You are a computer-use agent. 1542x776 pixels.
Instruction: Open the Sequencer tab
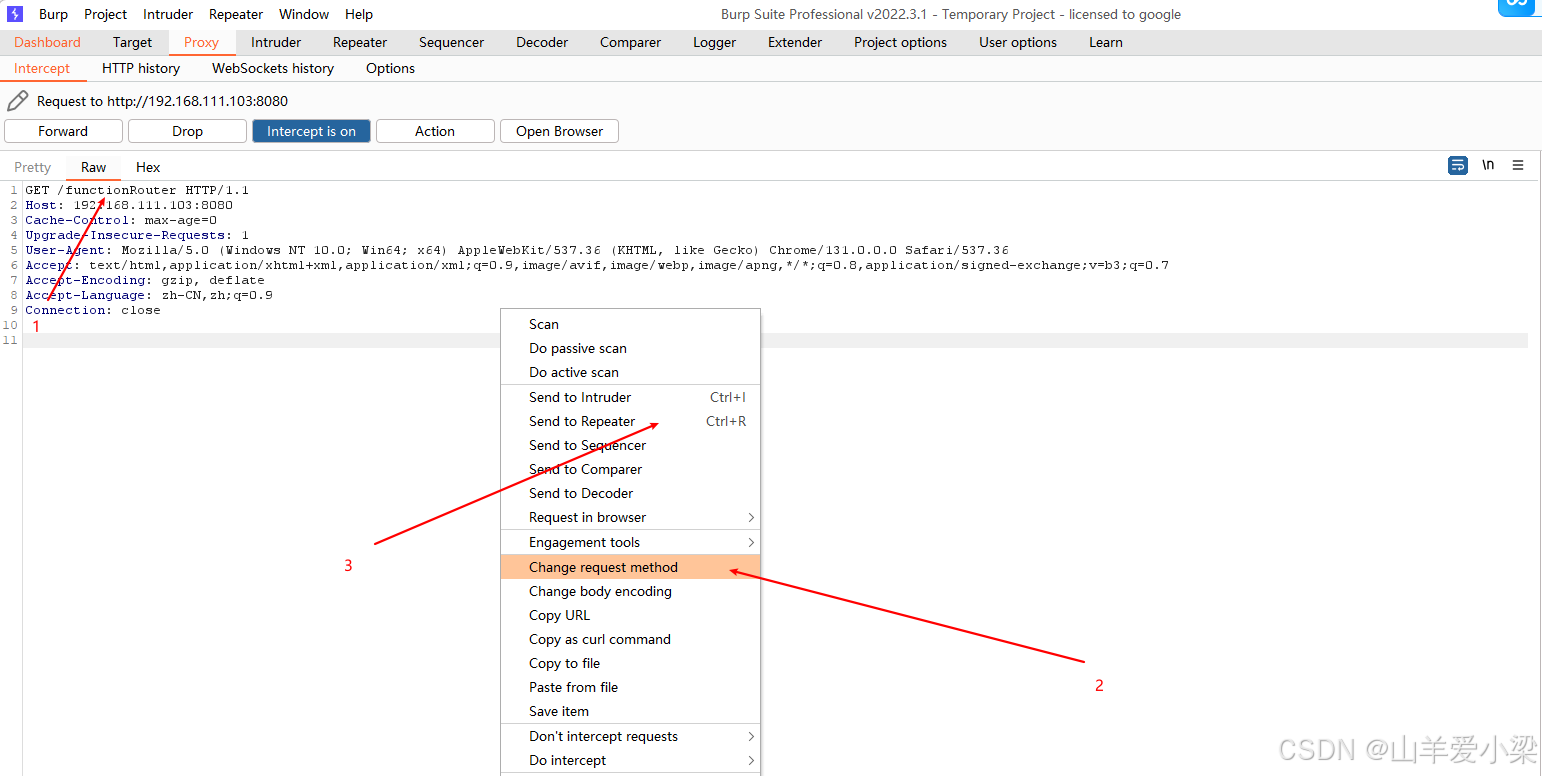(x=451, y=42)
